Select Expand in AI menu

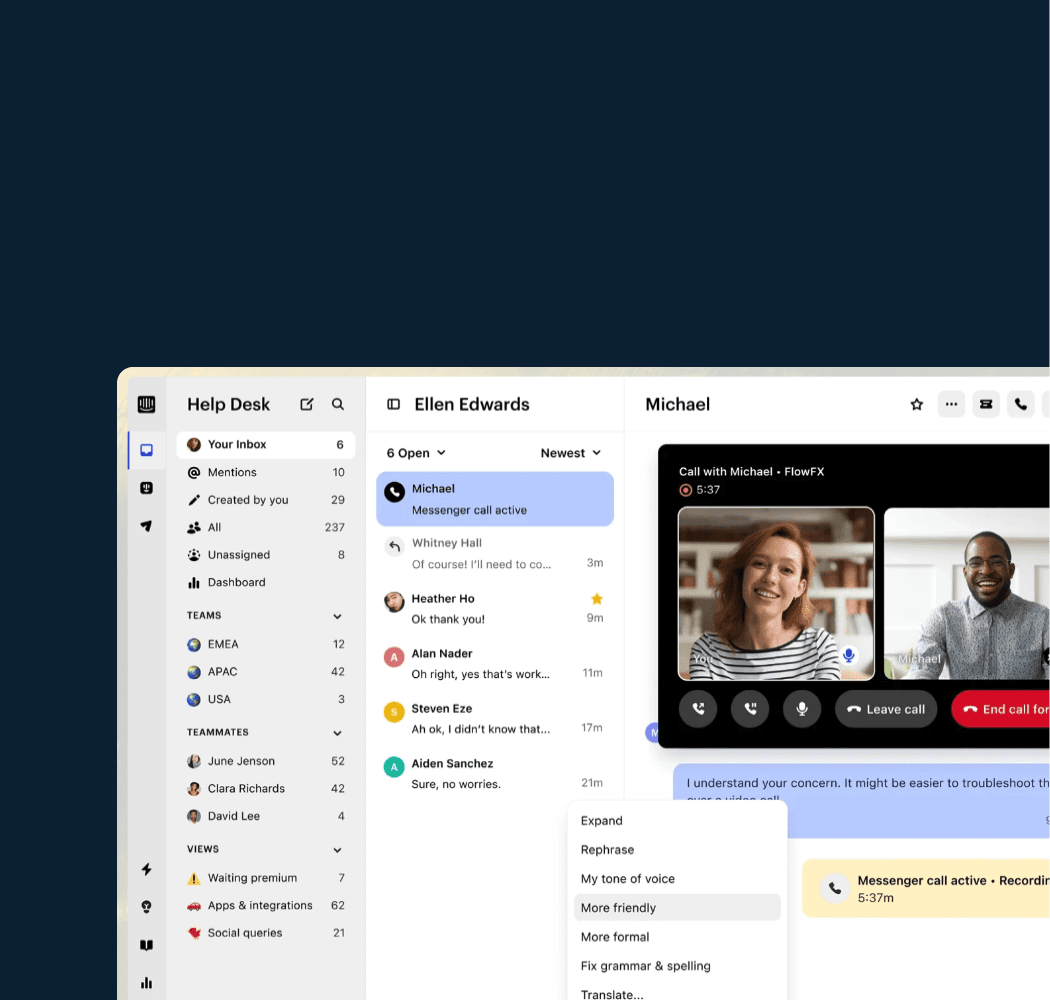tap(677, 820)
